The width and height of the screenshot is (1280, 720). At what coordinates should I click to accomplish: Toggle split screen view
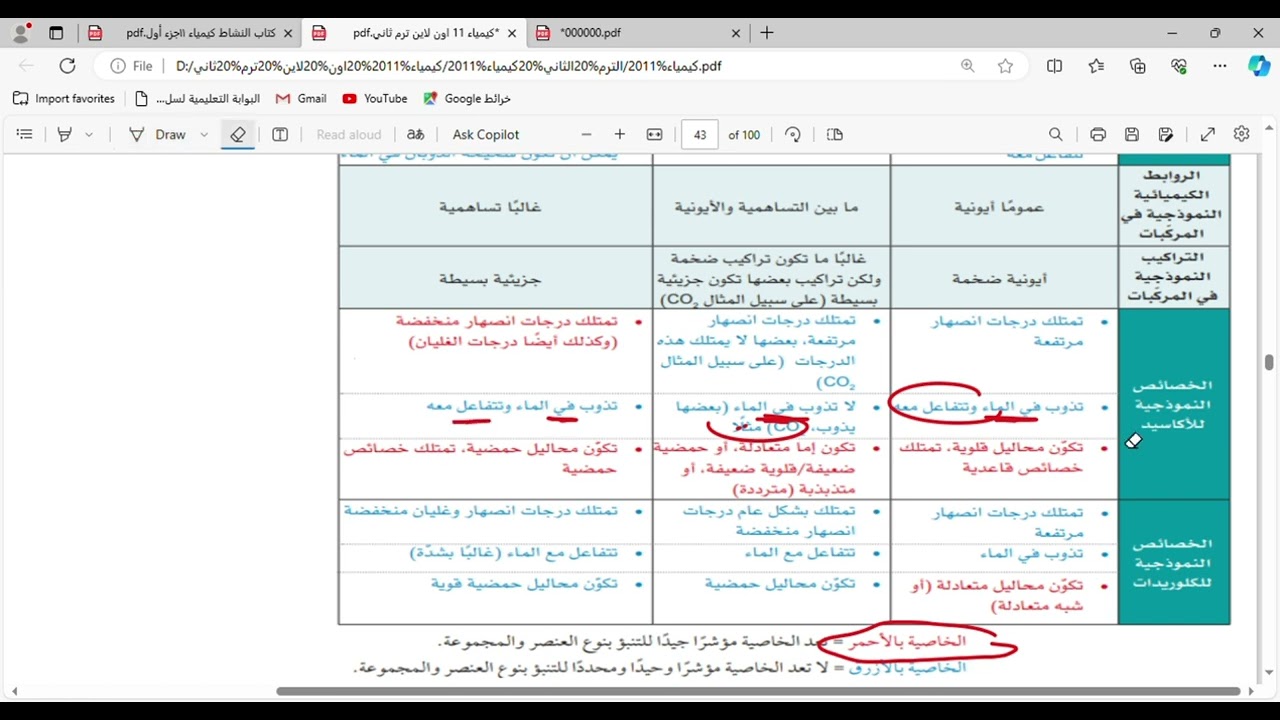pyautogui.click(x=1054, y=66)
